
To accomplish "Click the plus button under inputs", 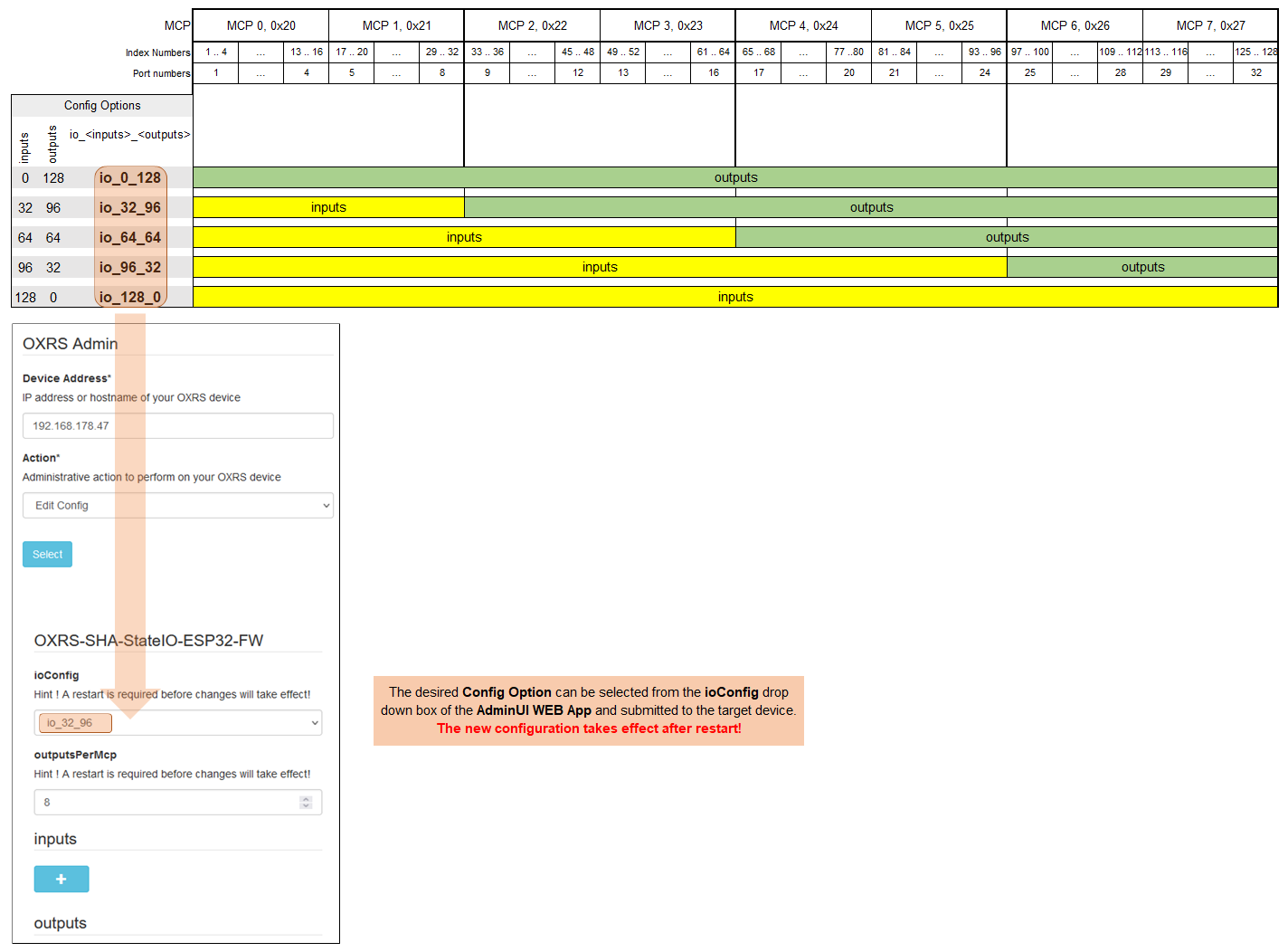I will click(62, 879).
